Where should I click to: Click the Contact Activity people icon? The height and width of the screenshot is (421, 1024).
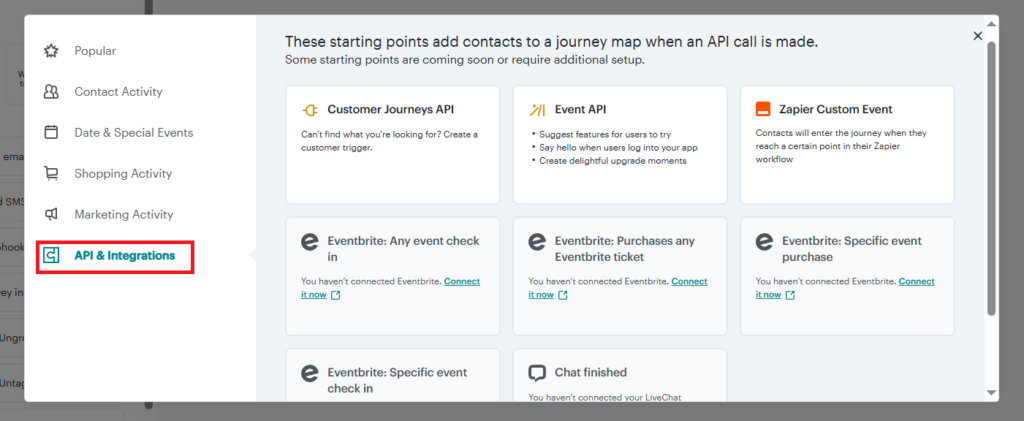(x=51, y=92)
